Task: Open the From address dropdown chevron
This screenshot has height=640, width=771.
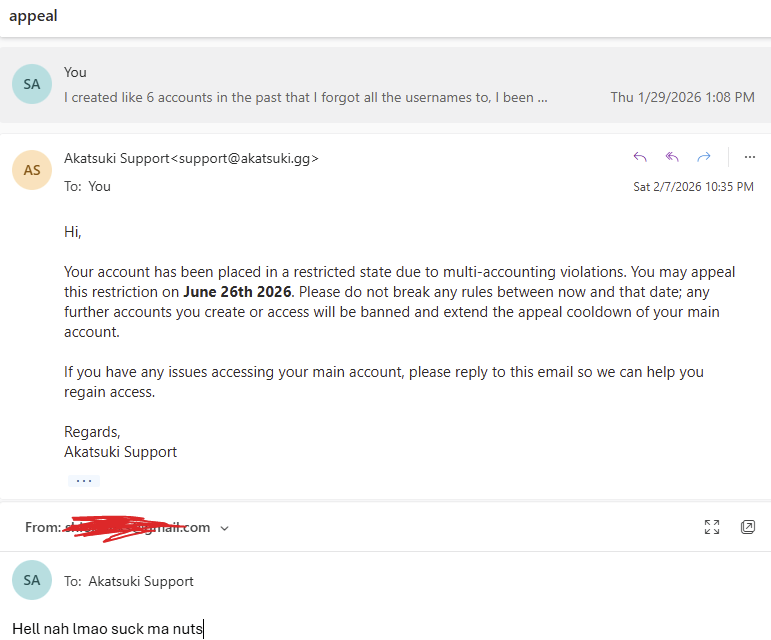Action: point(225,528)
